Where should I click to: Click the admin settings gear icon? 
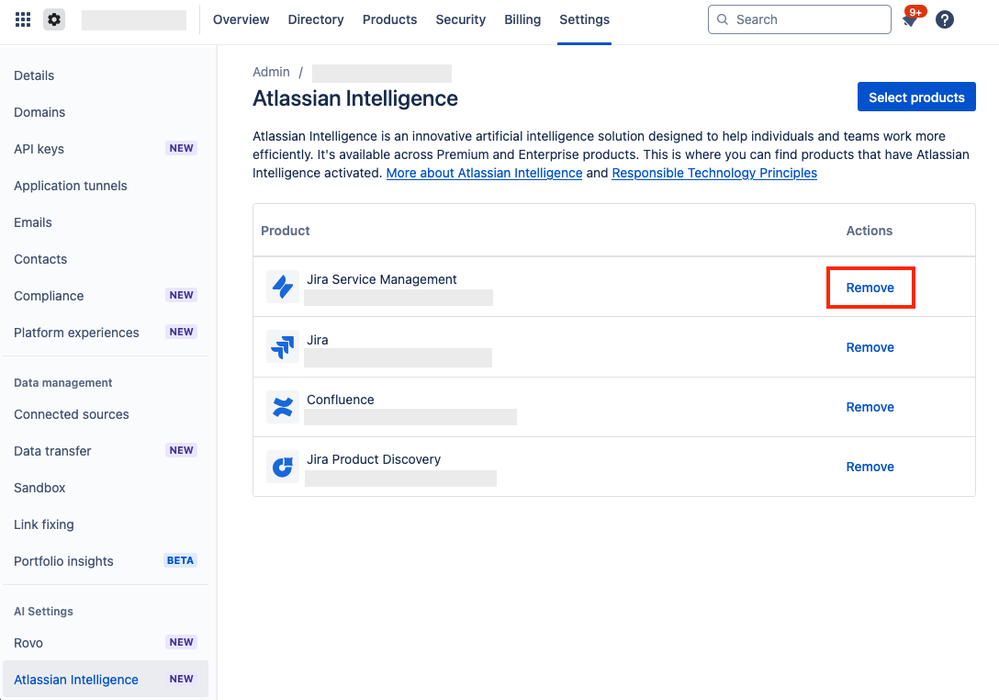pyautogui.click(x=54, y=20)
